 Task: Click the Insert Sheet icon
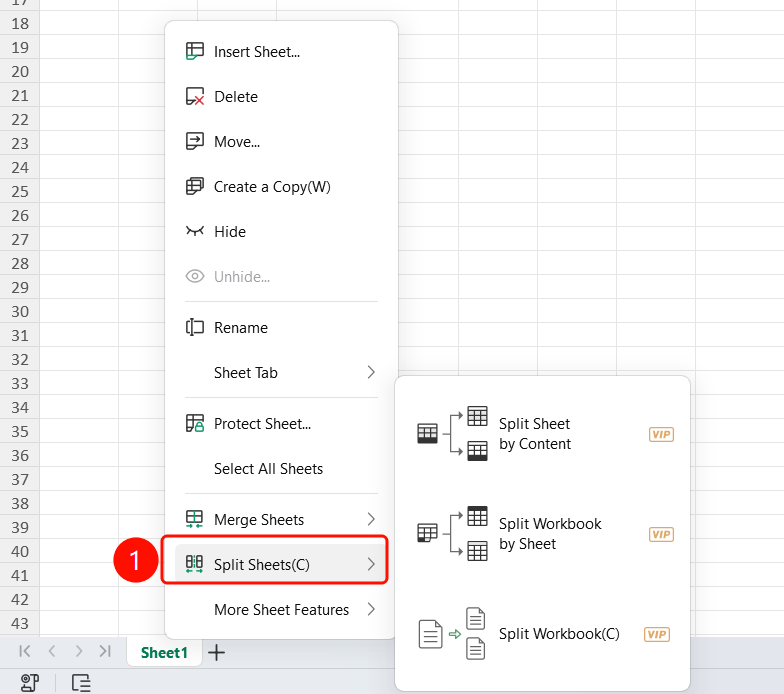click(x=194, y=51)
